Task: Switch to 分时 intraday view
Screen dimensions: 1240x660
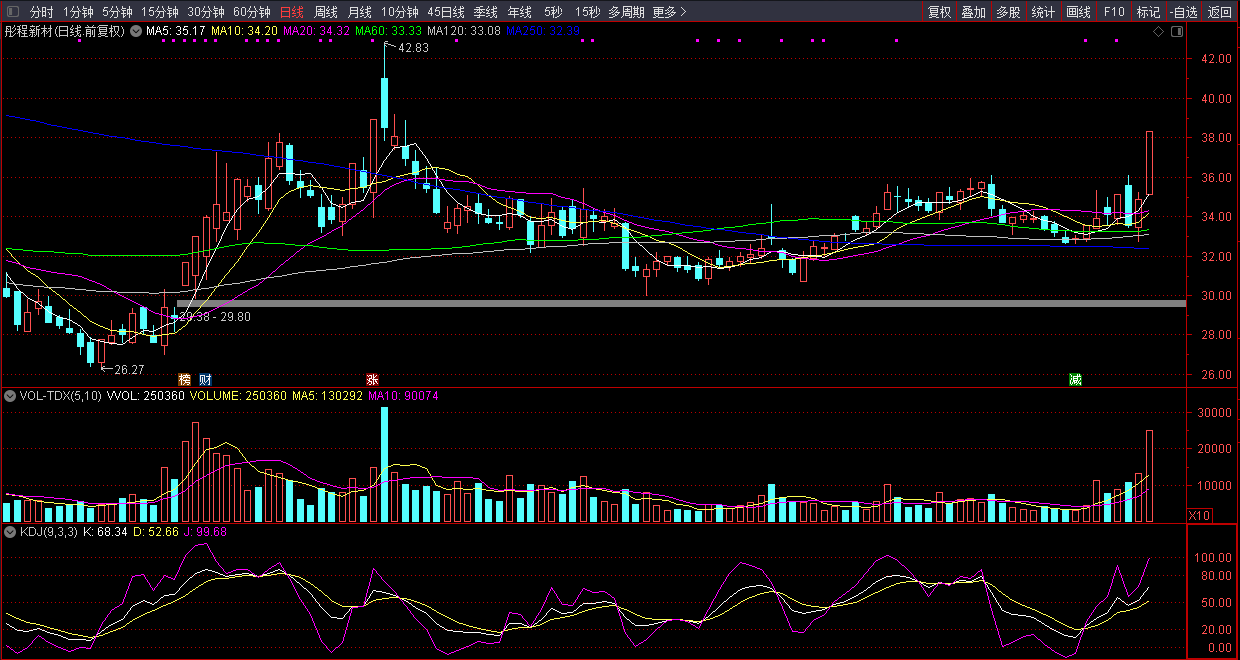Action: click(x=41, y=13)
